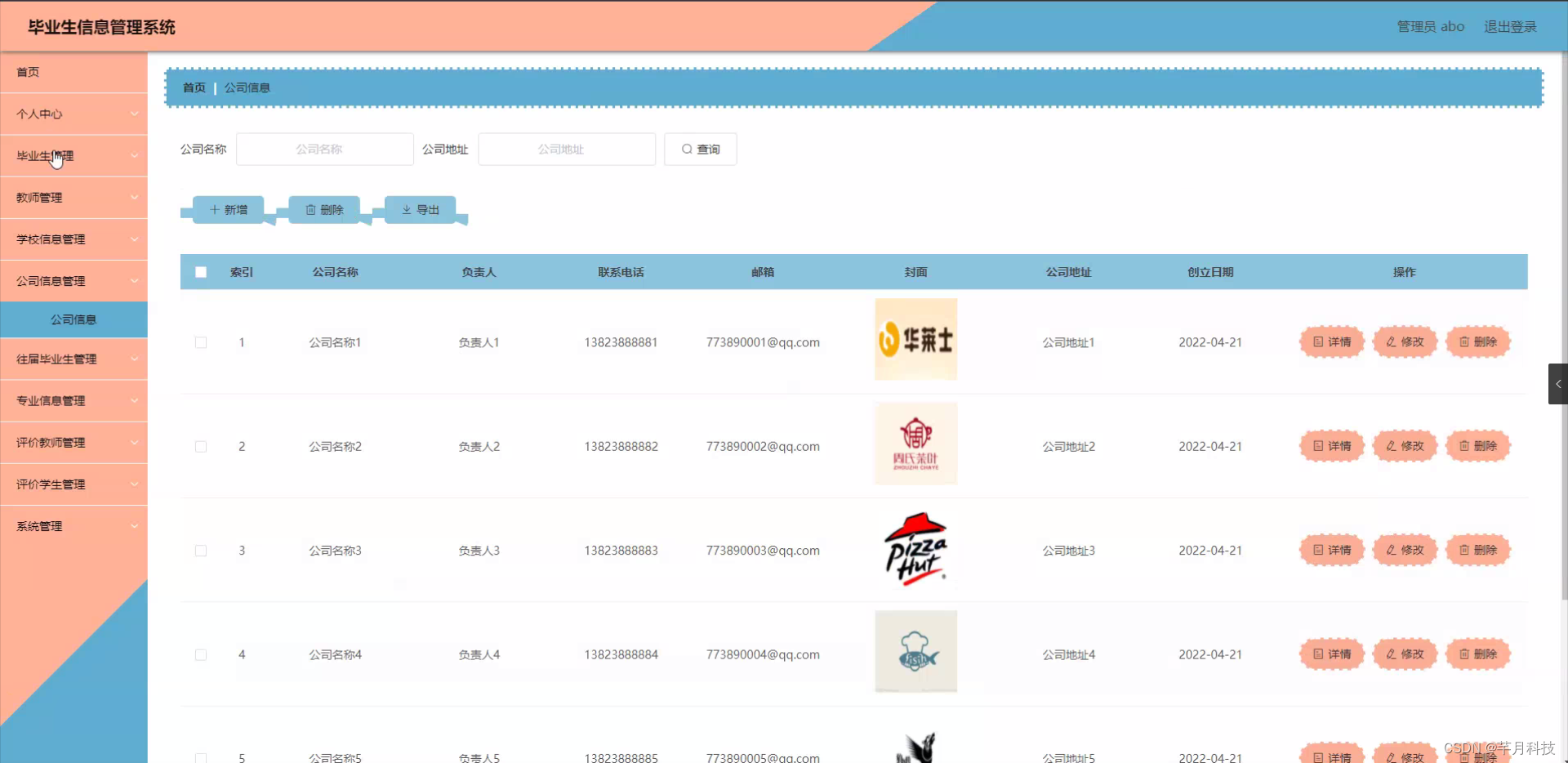Click the right-edge panel collapse arrow
This screenshot has width=1568, height=763.
coord(1558,383)
